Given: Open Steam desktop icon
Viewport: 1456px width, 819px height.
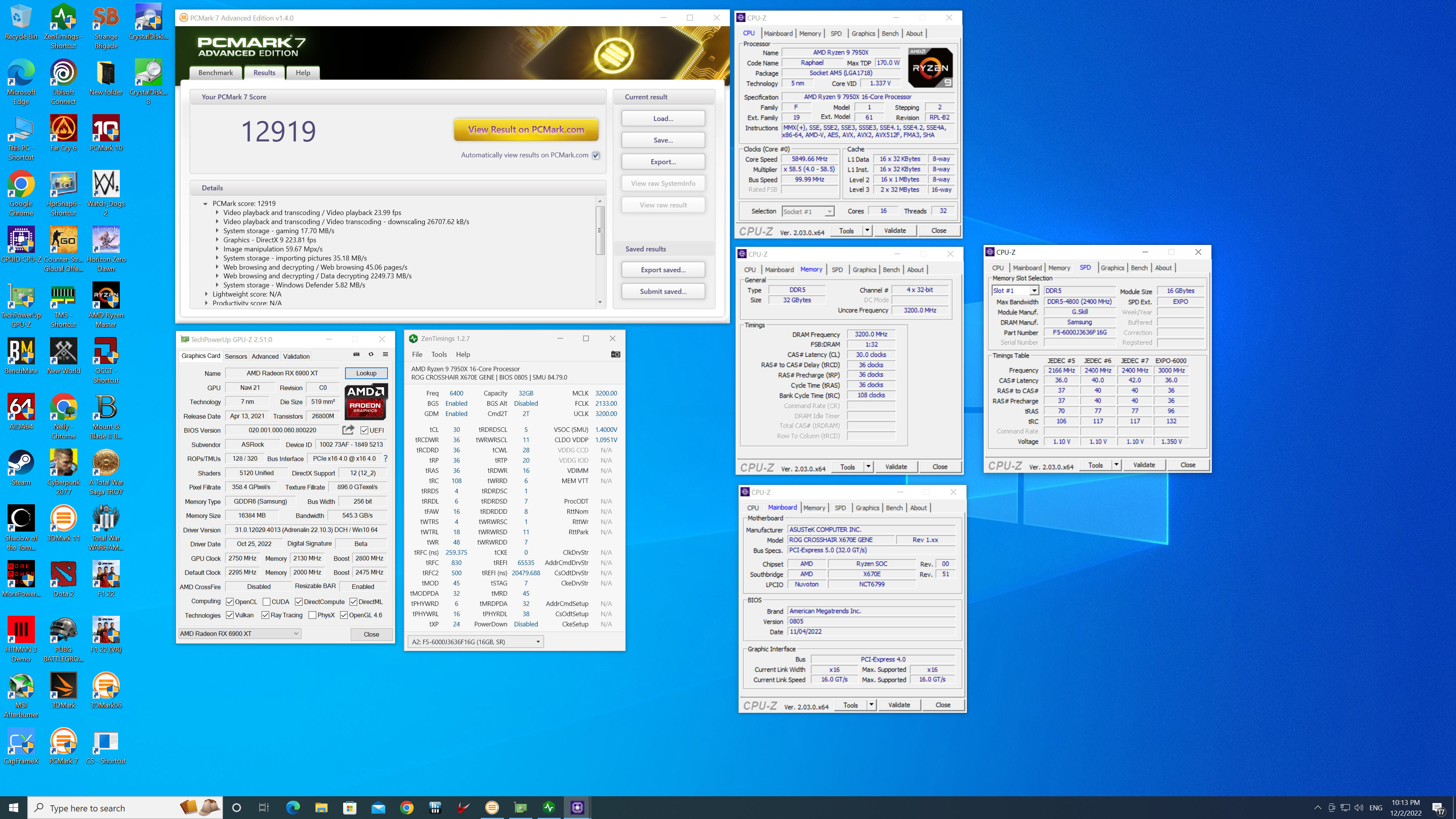Looking at the screenshot, I should tap(21, 468).
